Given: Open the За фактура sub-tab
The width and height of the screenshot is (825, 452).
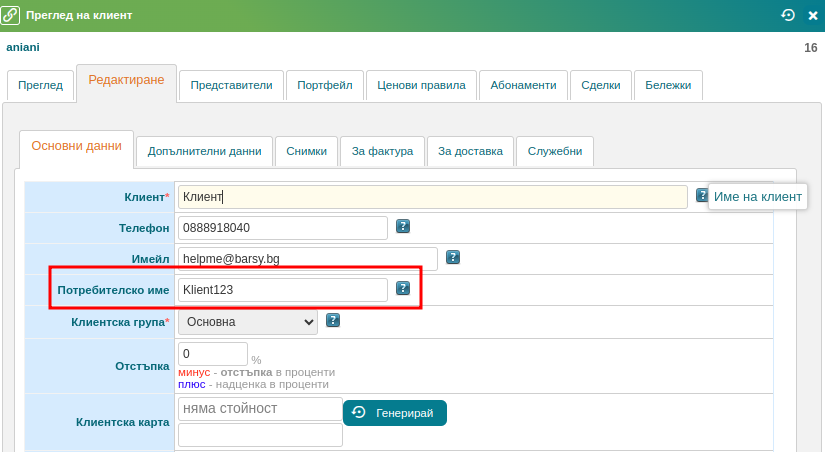Looking at the screenshot, I should point(383,152).
